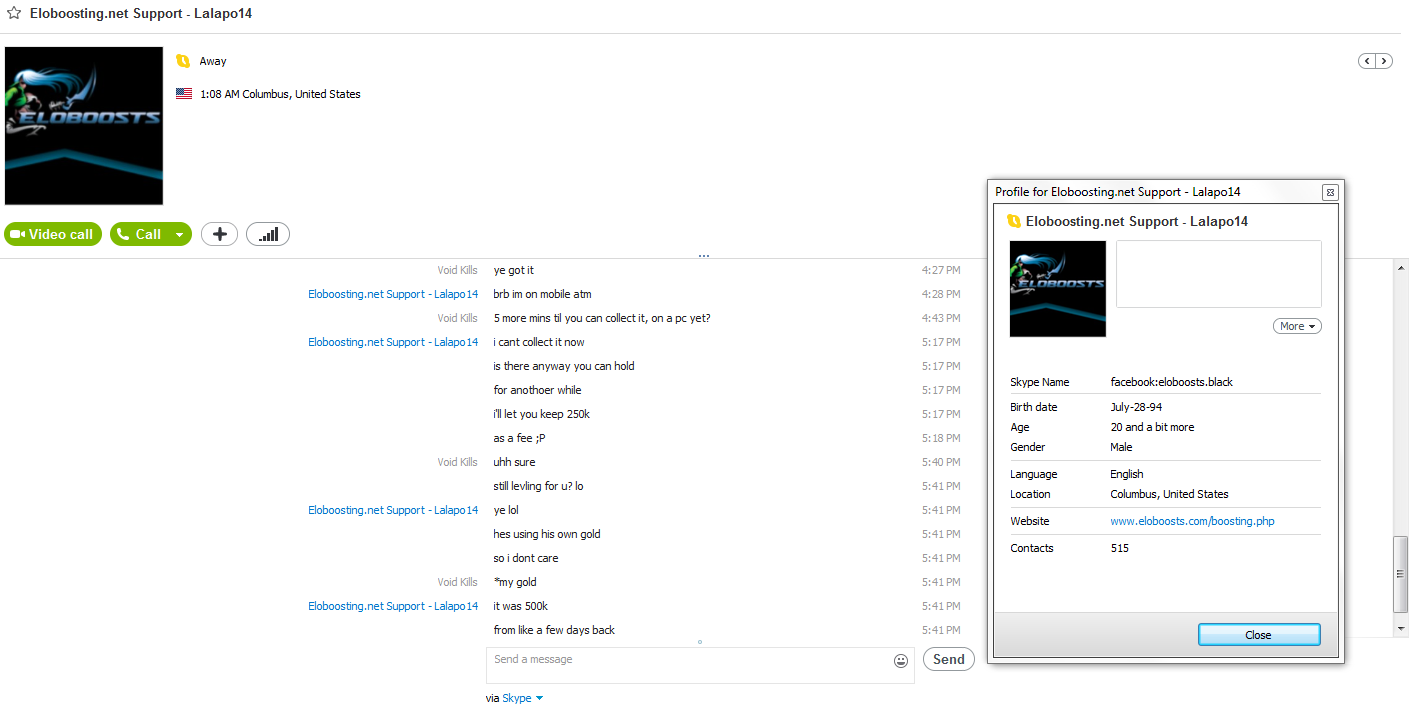
Task: Select the message '*my gold'
Action: (x=515, y=582)
